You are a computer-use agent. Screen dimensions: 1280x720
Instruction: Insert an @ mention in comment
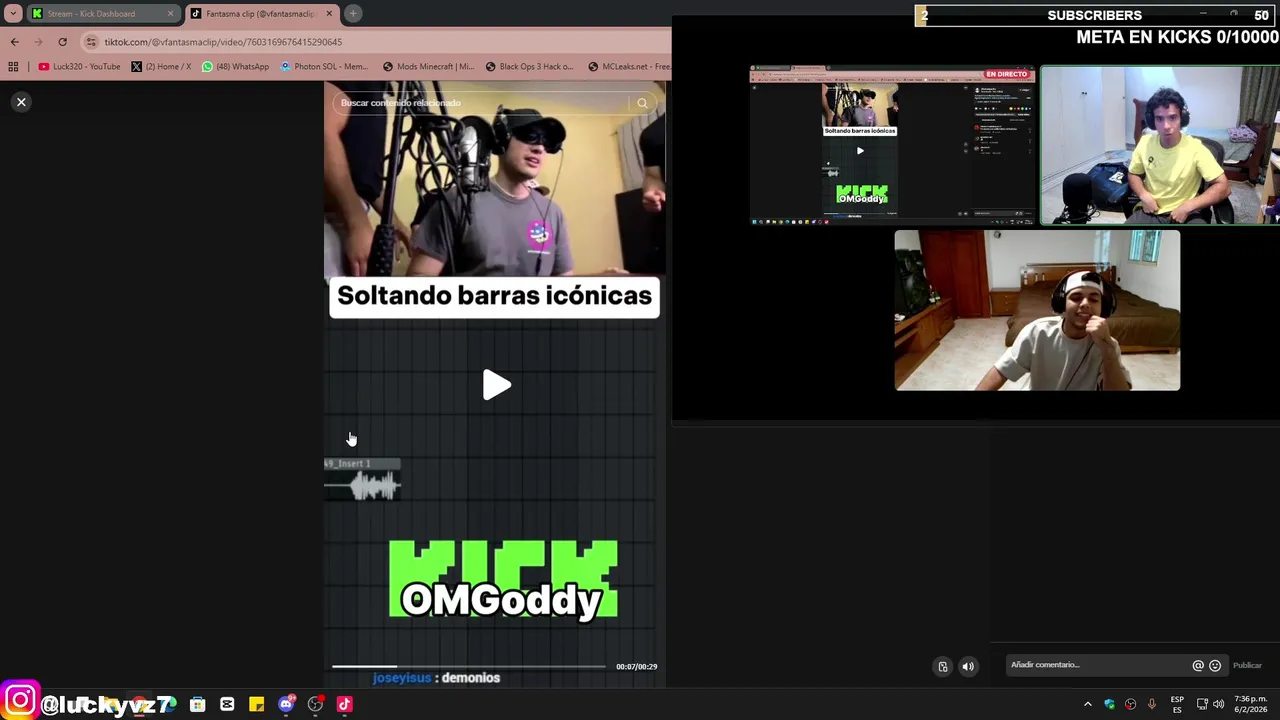(x=1197, y=666)
